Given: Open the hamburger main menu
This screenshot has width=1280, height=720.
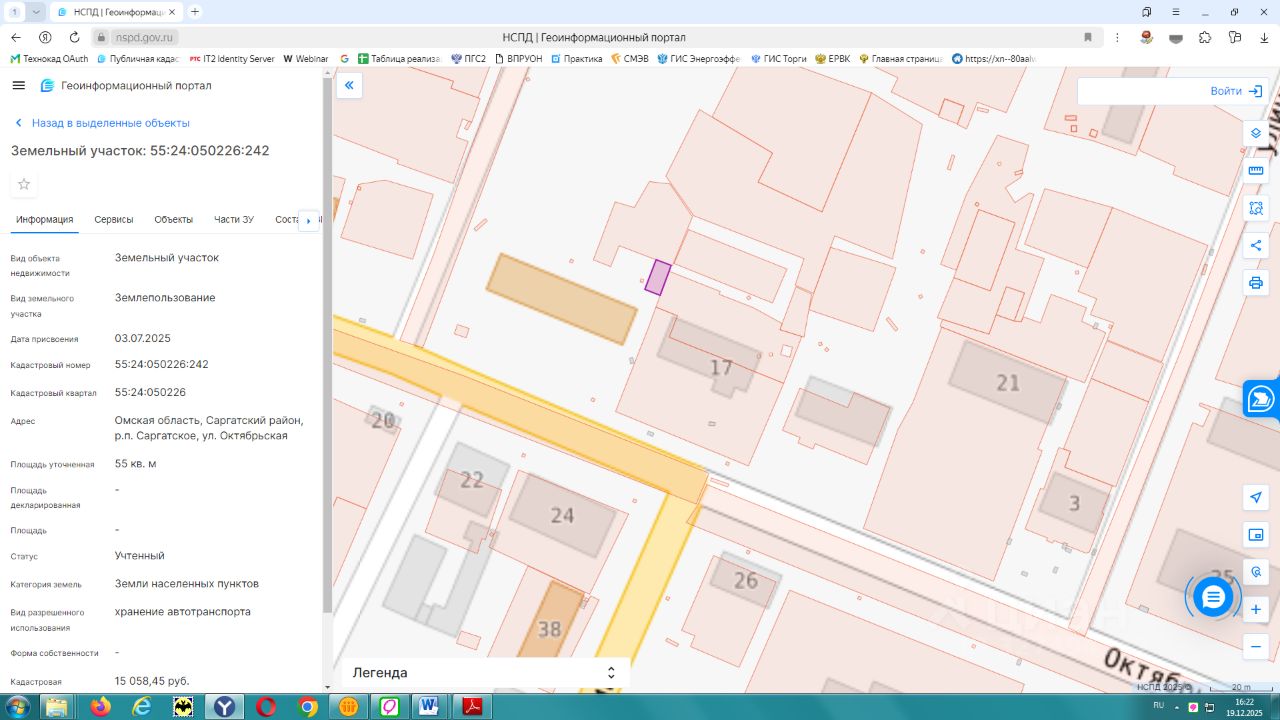Looking at the screenshot, I should coord(18,86).
